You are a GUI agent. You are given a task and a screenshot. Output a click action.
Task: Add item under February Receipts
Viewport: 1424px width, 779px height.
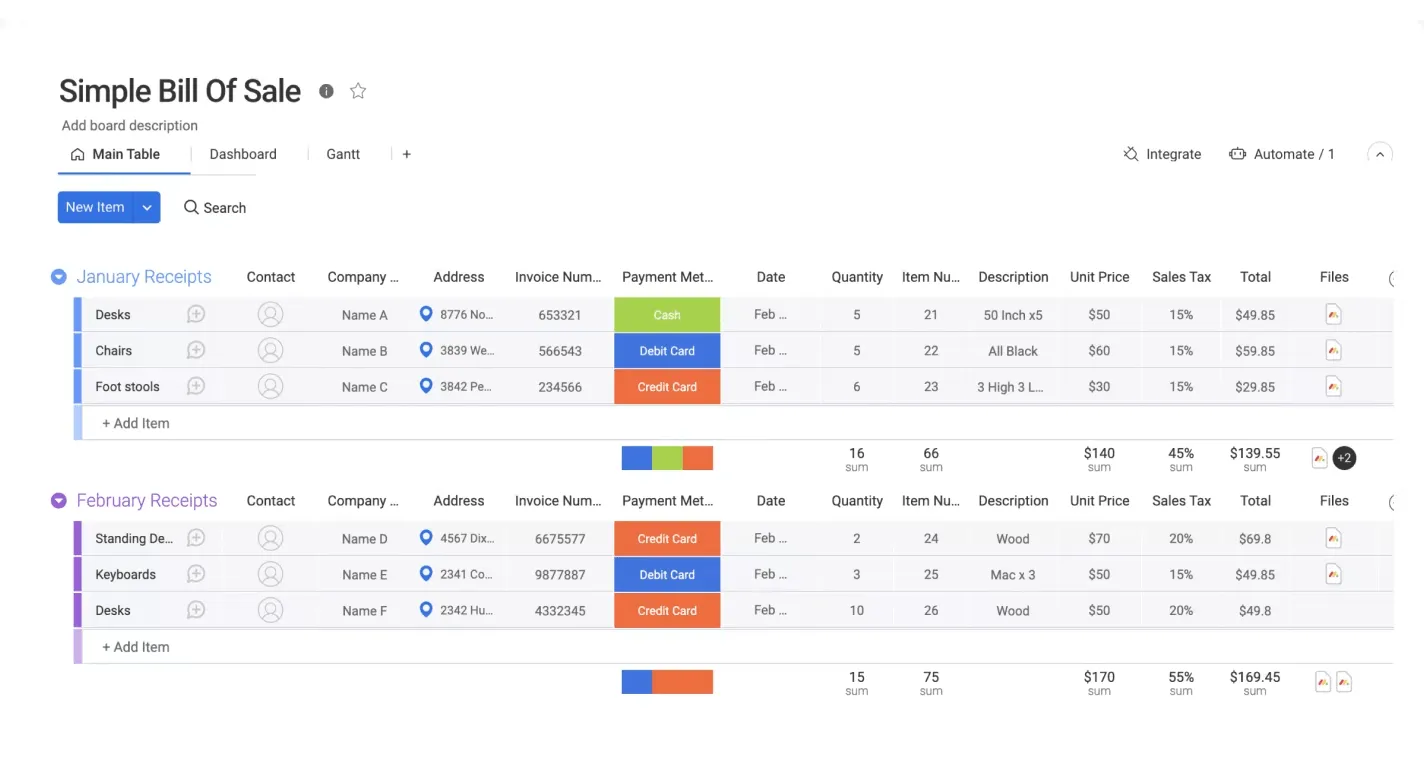click(x=136, y=647)
